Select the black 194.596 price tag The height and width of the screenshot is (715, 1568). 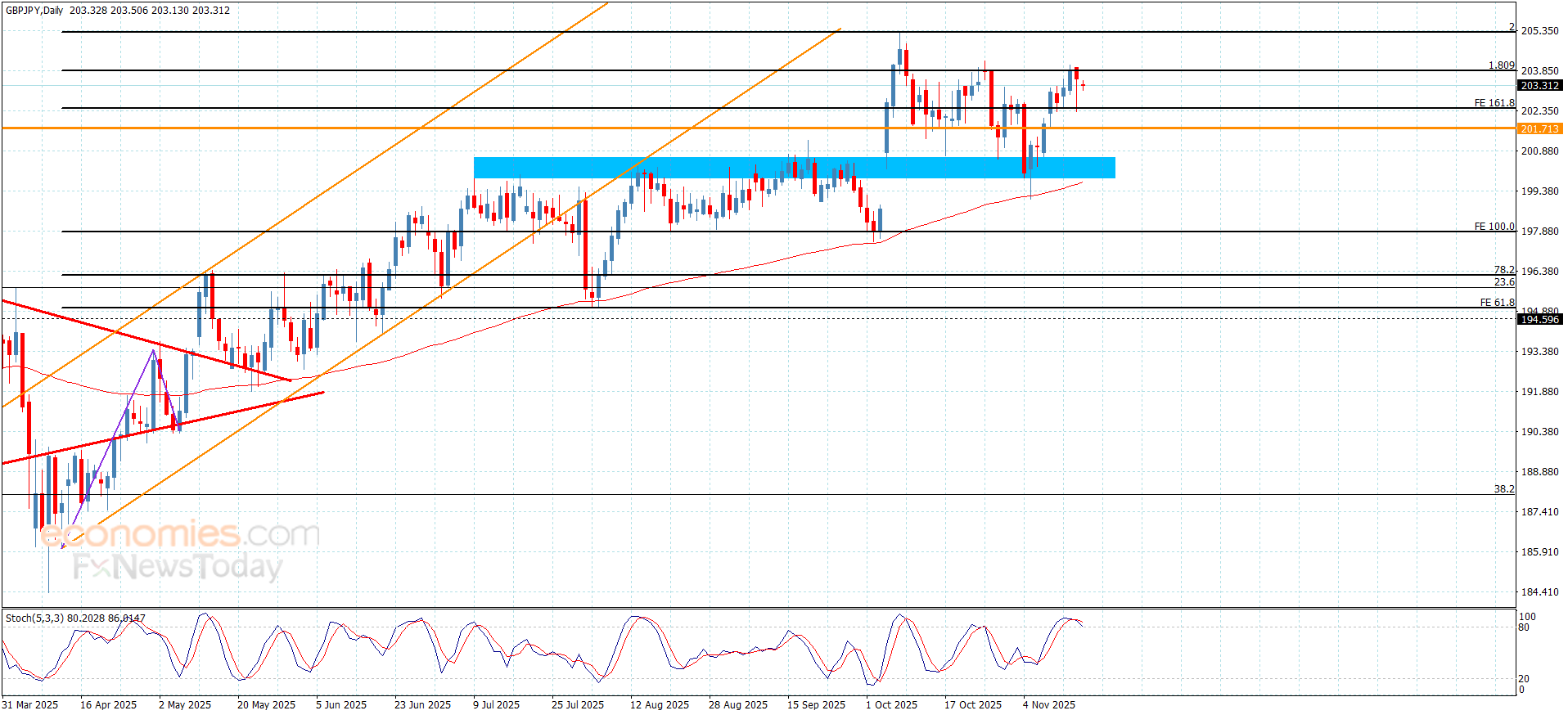tap(1539, 320)
